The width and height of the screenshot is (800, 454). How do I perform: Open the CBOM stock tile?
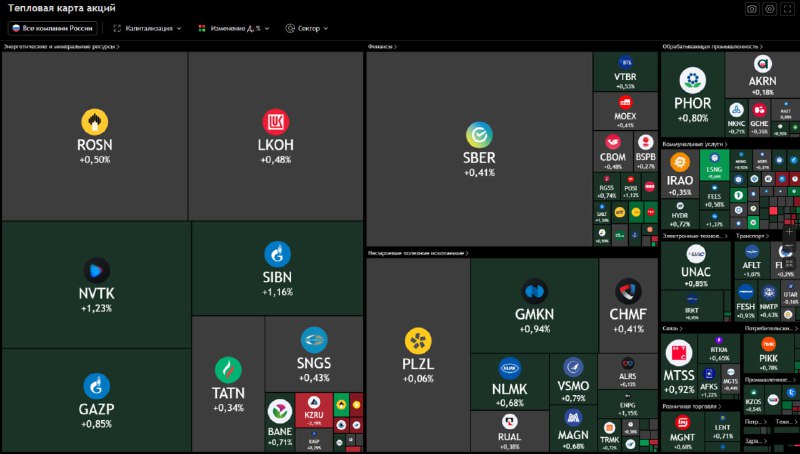click(613, 152)
